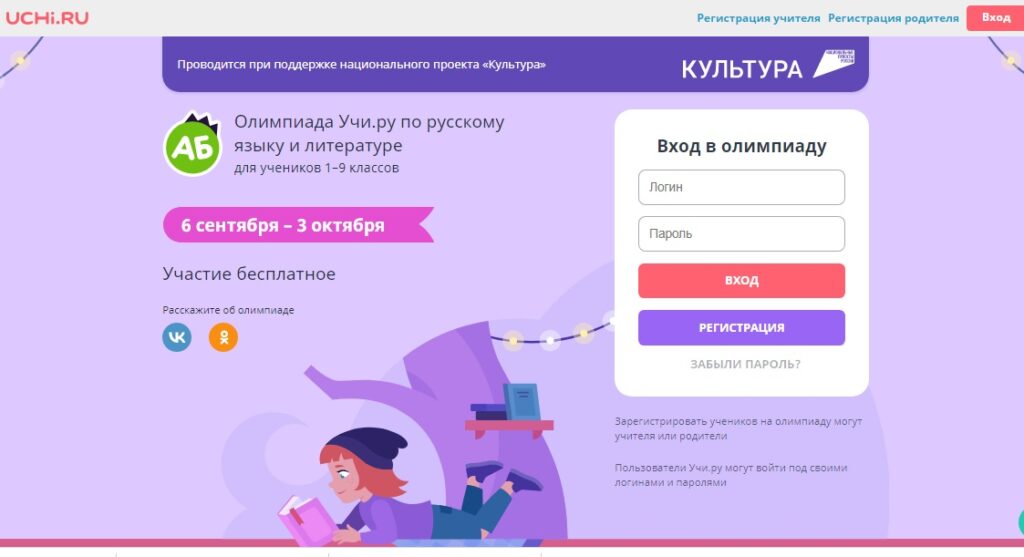Viewport: 1024px width, 557px height.
Task: Submit with the red ВХОД button
Action: 741,281
